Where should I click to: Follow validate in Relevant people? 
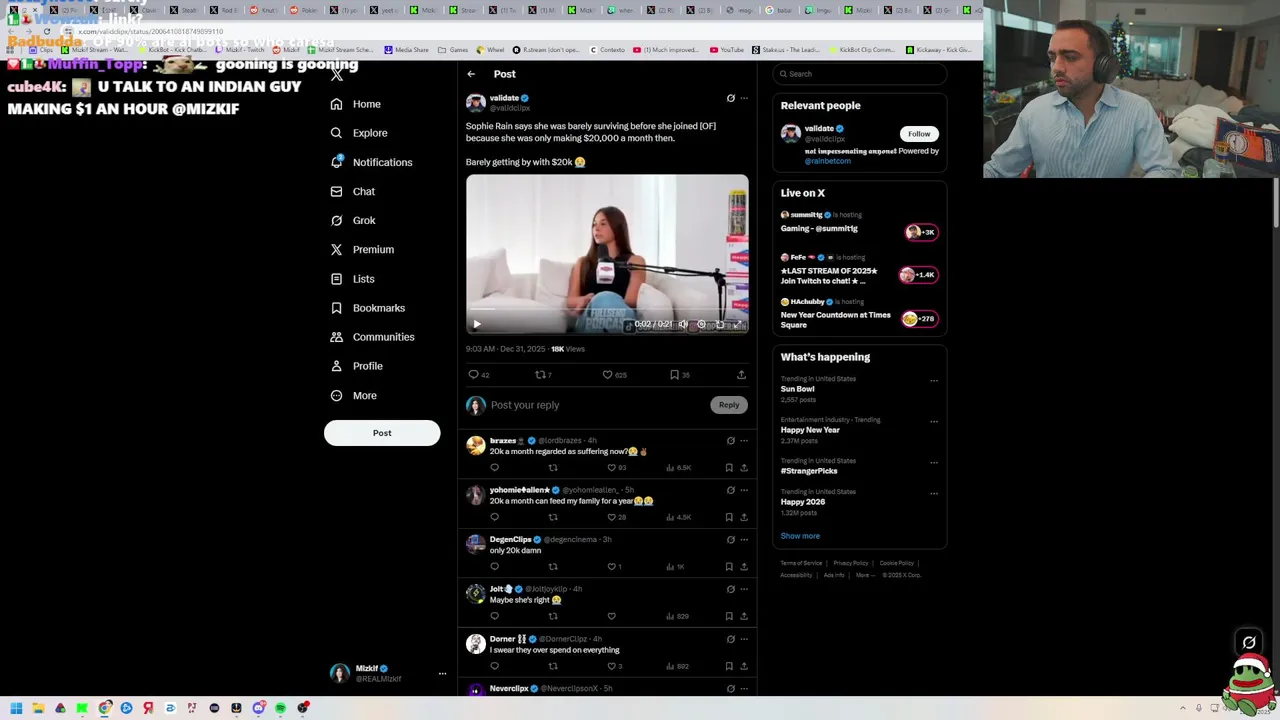coord(919,134)
